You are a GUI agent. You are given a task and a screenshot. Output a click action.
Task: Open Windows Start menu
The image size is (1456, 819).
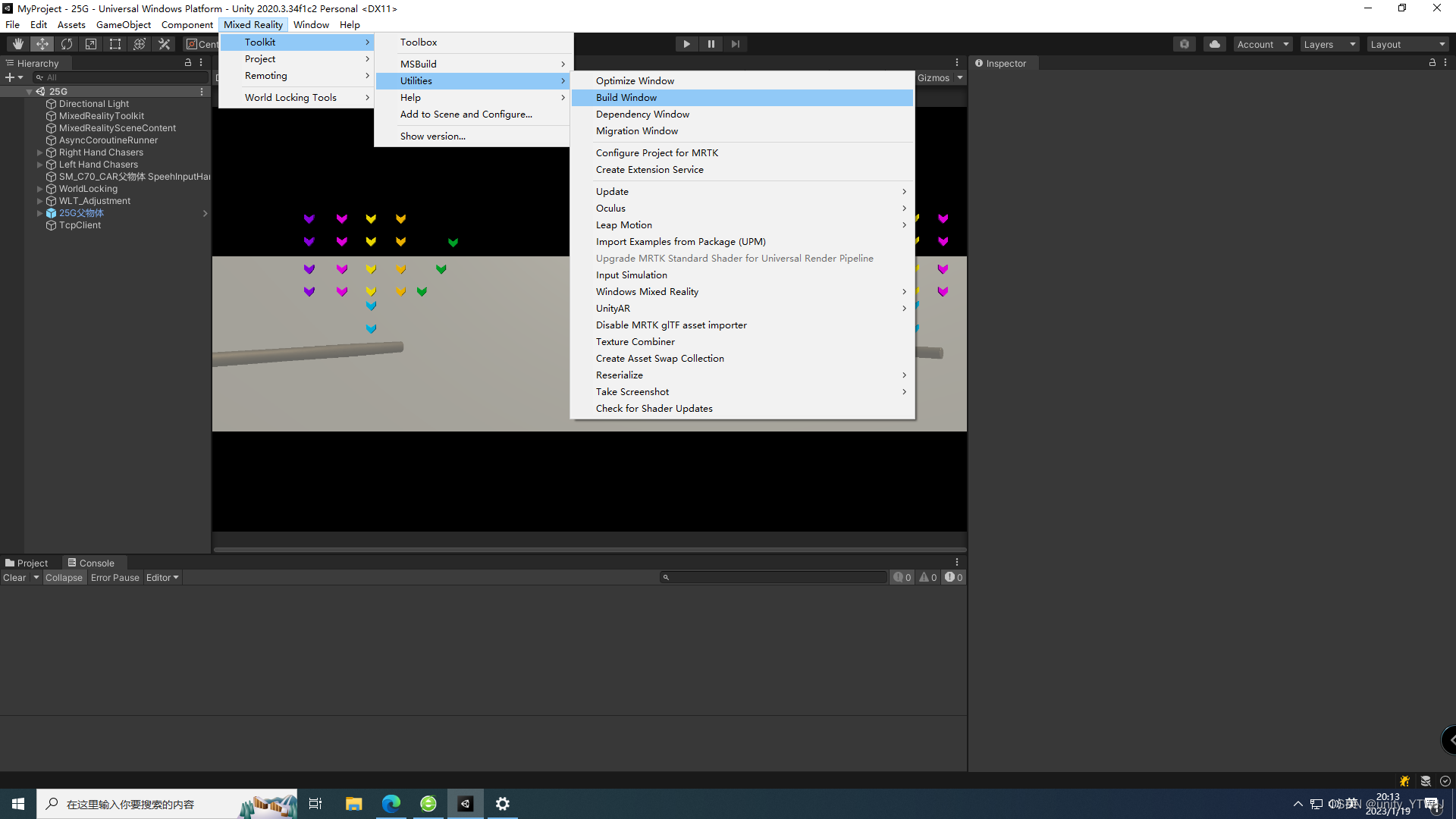coord(18,804)
